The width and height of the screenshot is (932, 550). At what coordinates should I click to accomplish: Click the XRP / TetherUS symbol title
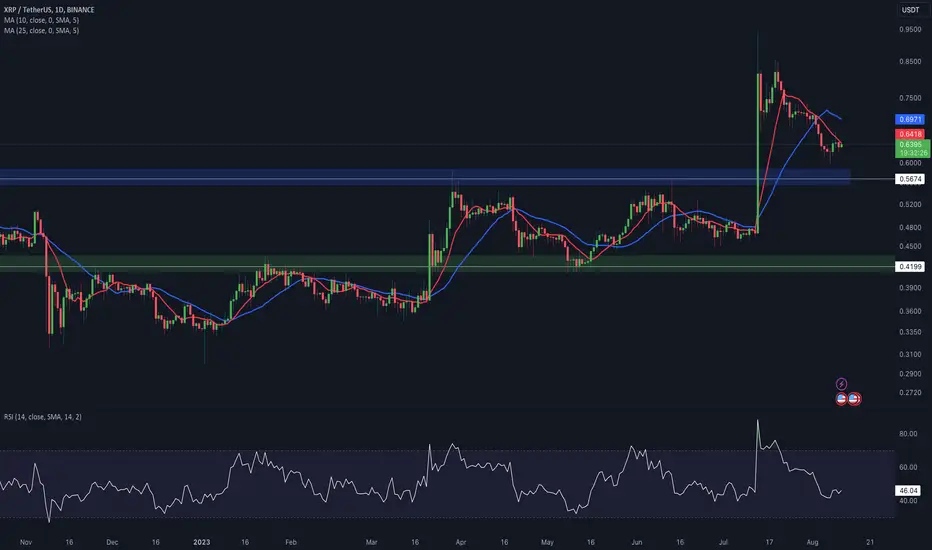49,10
